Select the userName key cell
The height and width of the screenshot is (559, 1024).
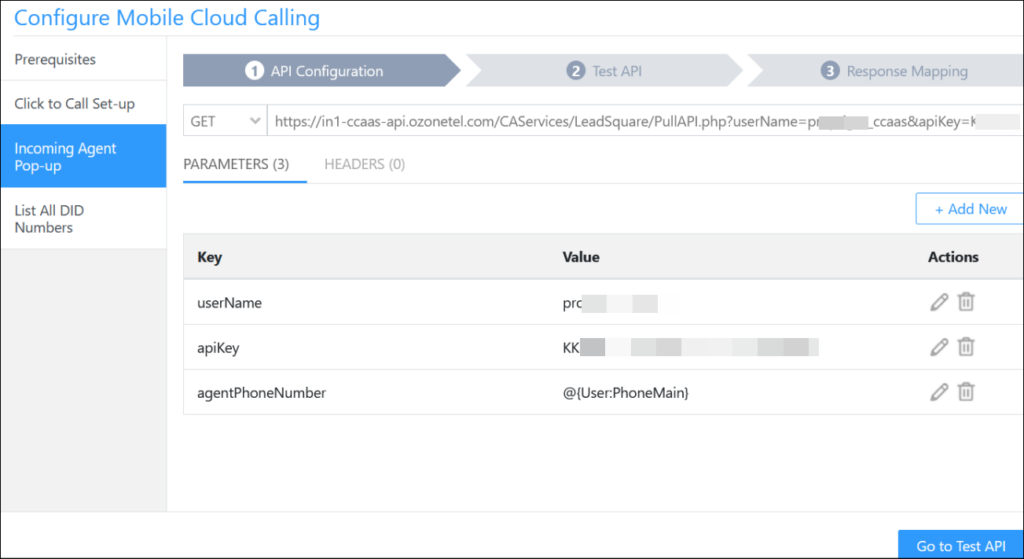pos(229,303)
